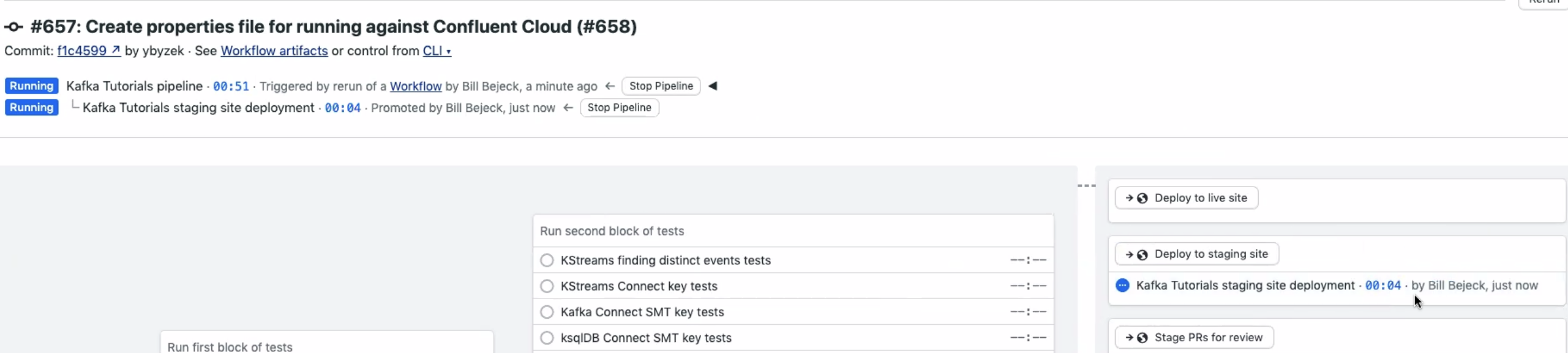Click running status icon of staging site deployment

coord(1122,285)
